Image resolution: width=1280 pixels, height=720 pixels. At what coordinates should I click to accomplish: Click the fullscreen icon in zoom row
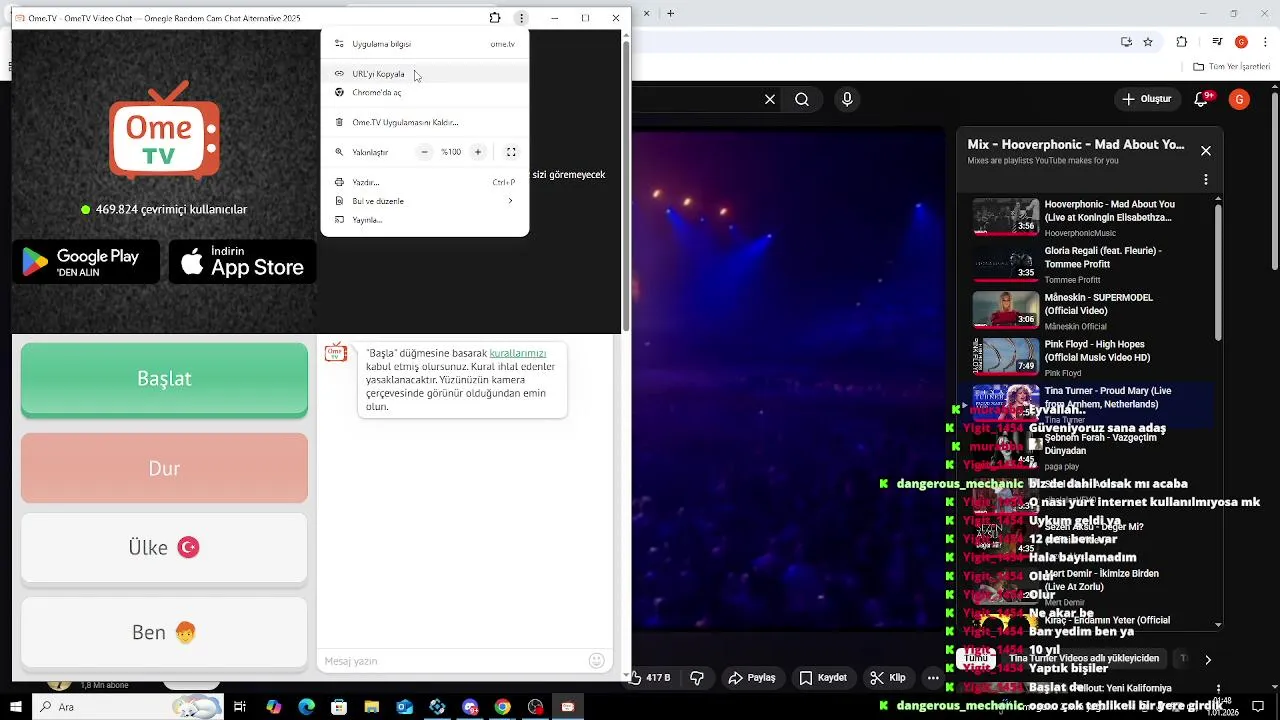click(511, 152)
